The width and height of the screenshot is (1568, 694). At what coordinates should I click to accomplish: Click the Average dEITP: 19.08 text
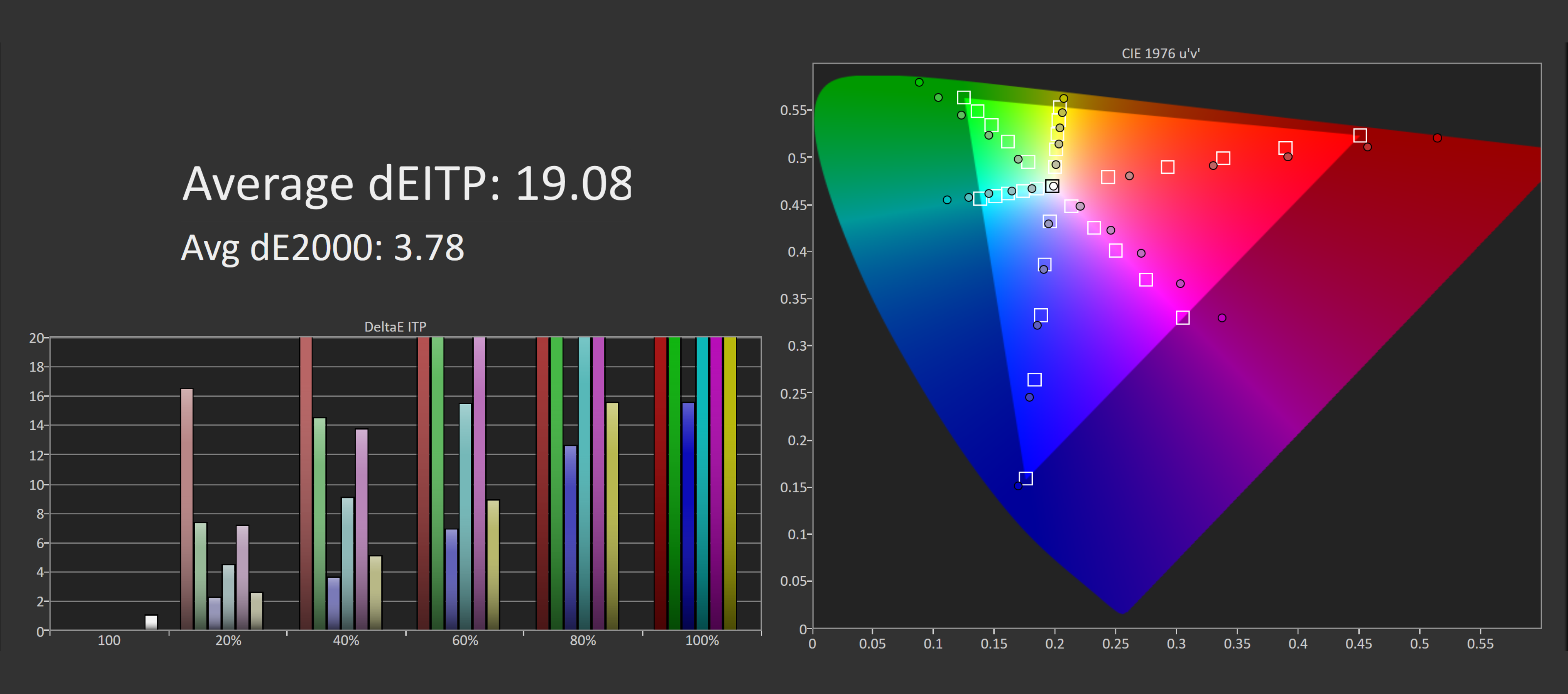point(407,183)
